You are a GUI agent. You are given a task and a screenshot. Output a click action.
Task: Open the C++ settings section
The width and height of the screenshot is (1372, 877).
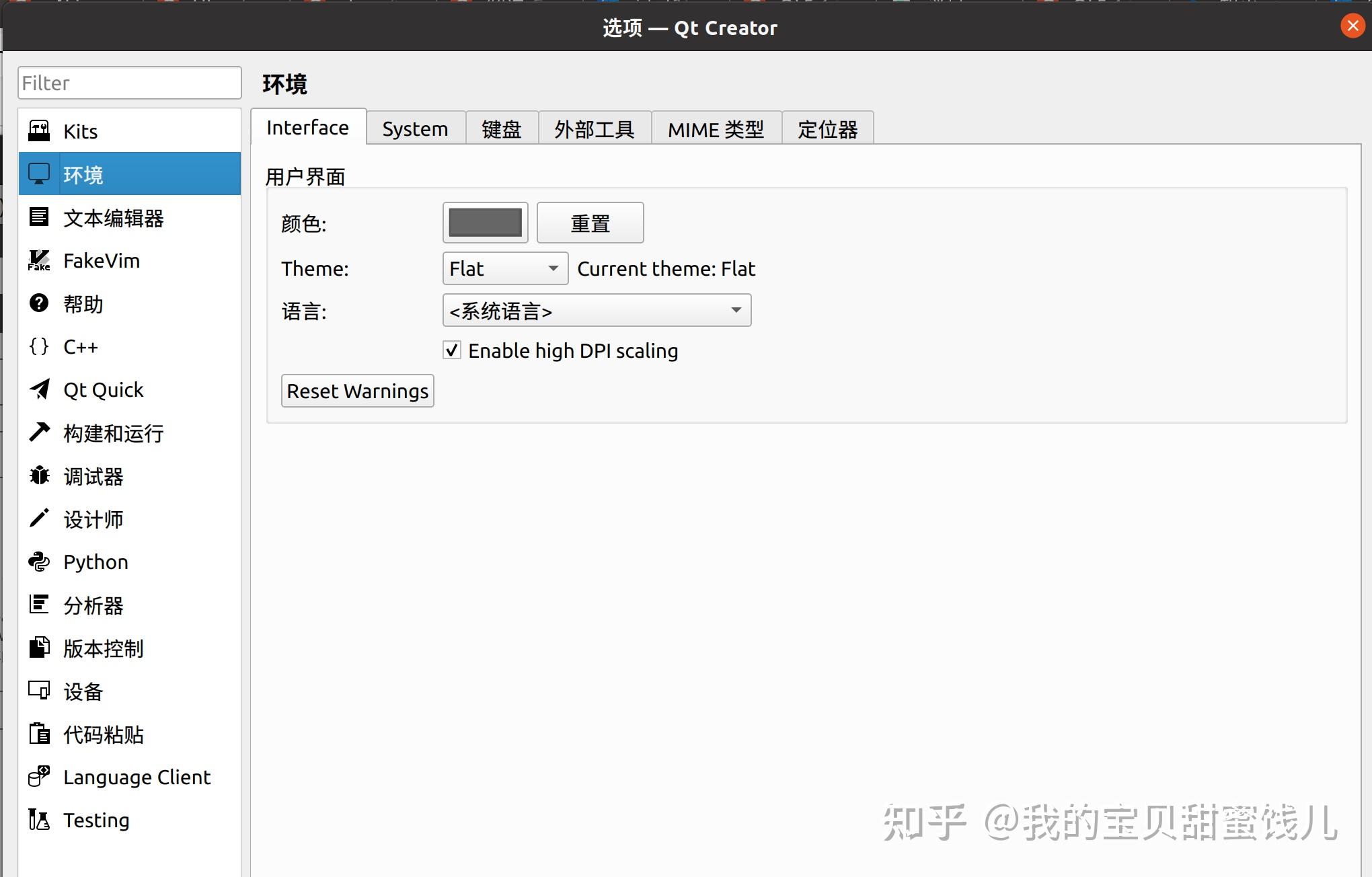point(79,347)
